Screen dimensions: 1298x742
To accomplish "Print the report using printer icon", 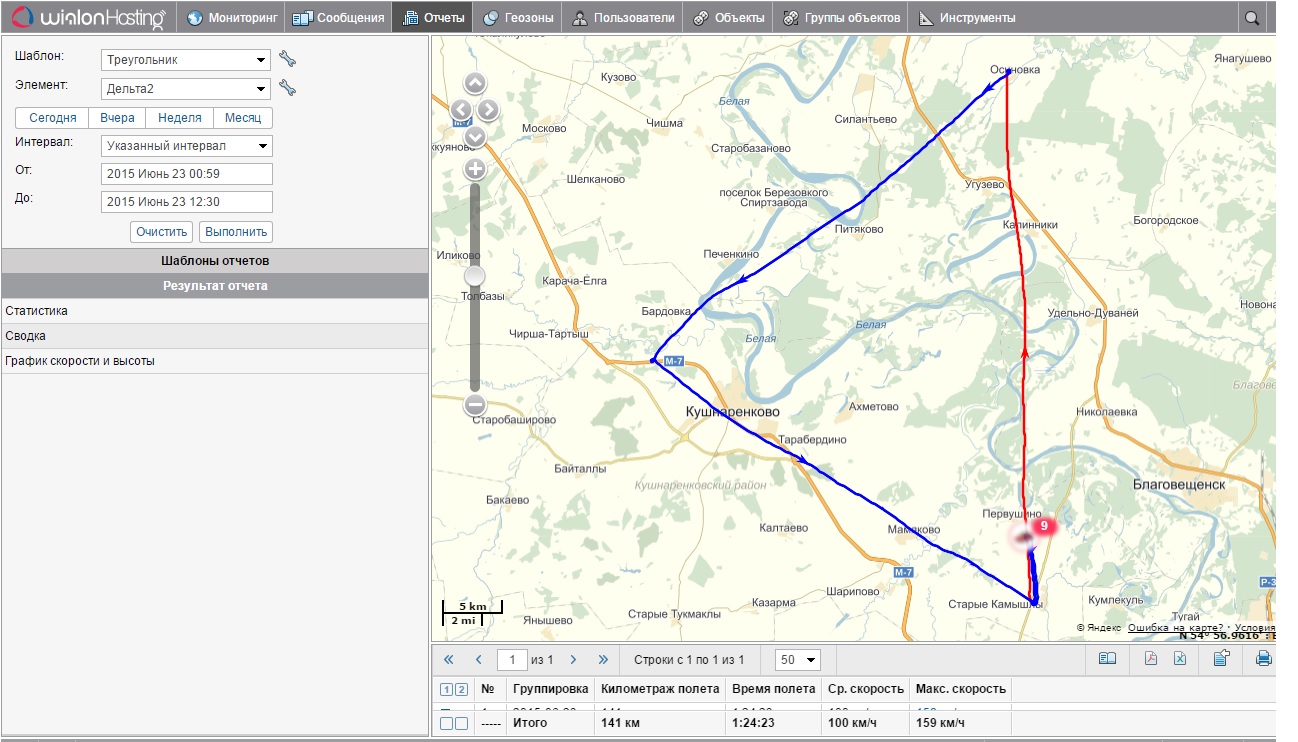I will (1263, 658).
